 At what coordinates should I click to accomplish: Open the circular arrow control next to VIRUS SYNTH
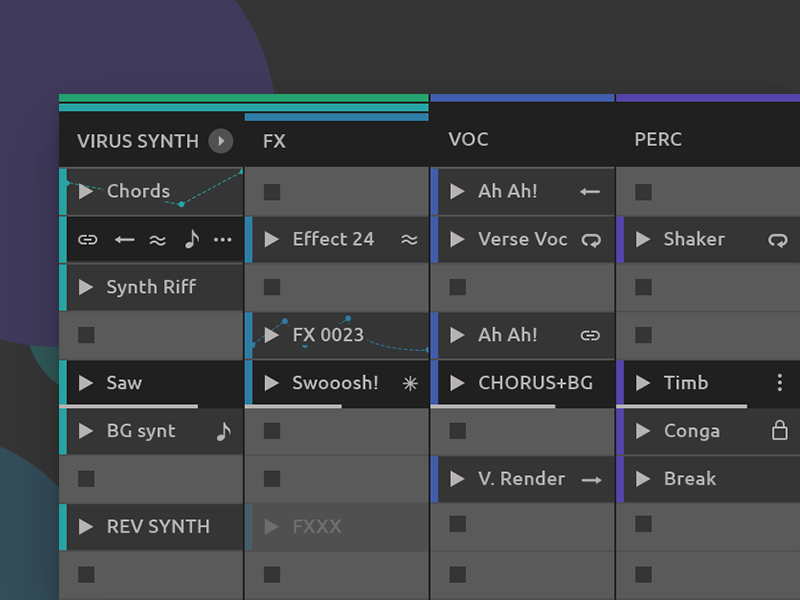coord(220,141)
